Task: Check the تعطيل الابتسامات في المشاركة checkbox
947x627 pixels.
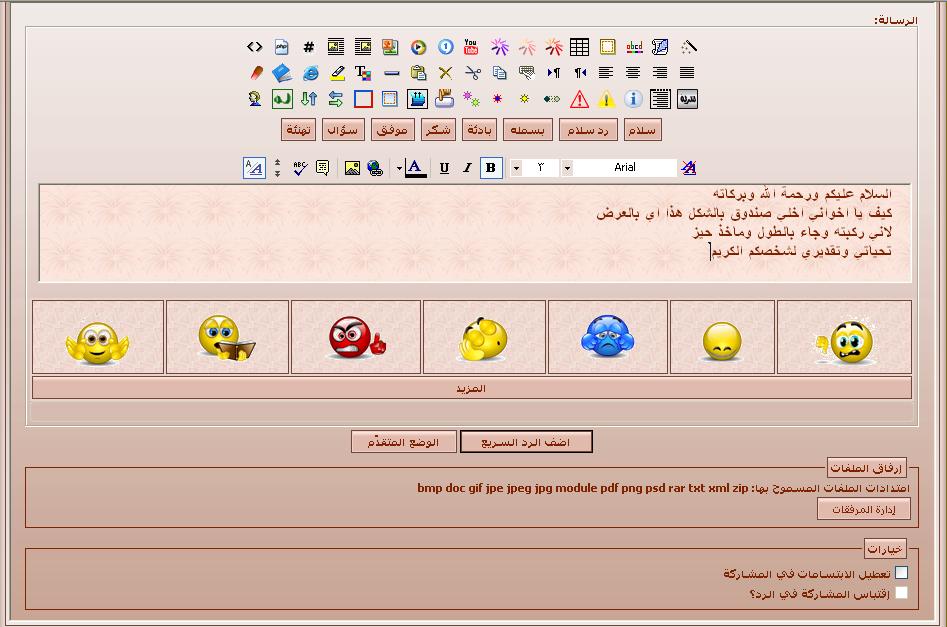Action: pos(901,573)
